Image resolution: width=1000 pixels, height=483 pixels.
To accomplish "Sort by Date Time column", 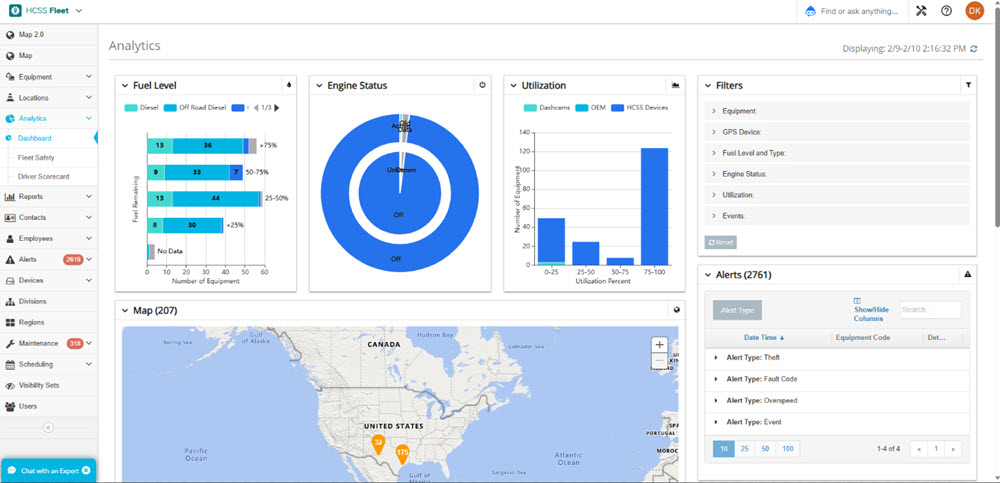I will tap(764, 338).
